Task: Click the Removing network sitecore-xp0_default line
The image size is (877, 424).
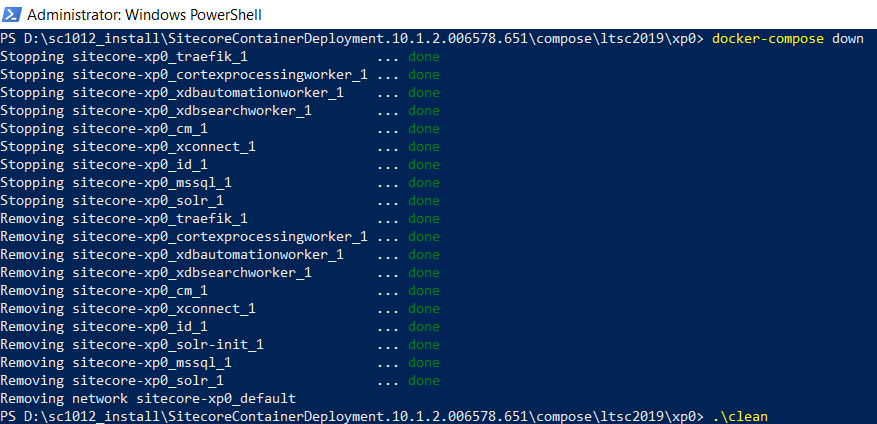Action: pos(148,398)
